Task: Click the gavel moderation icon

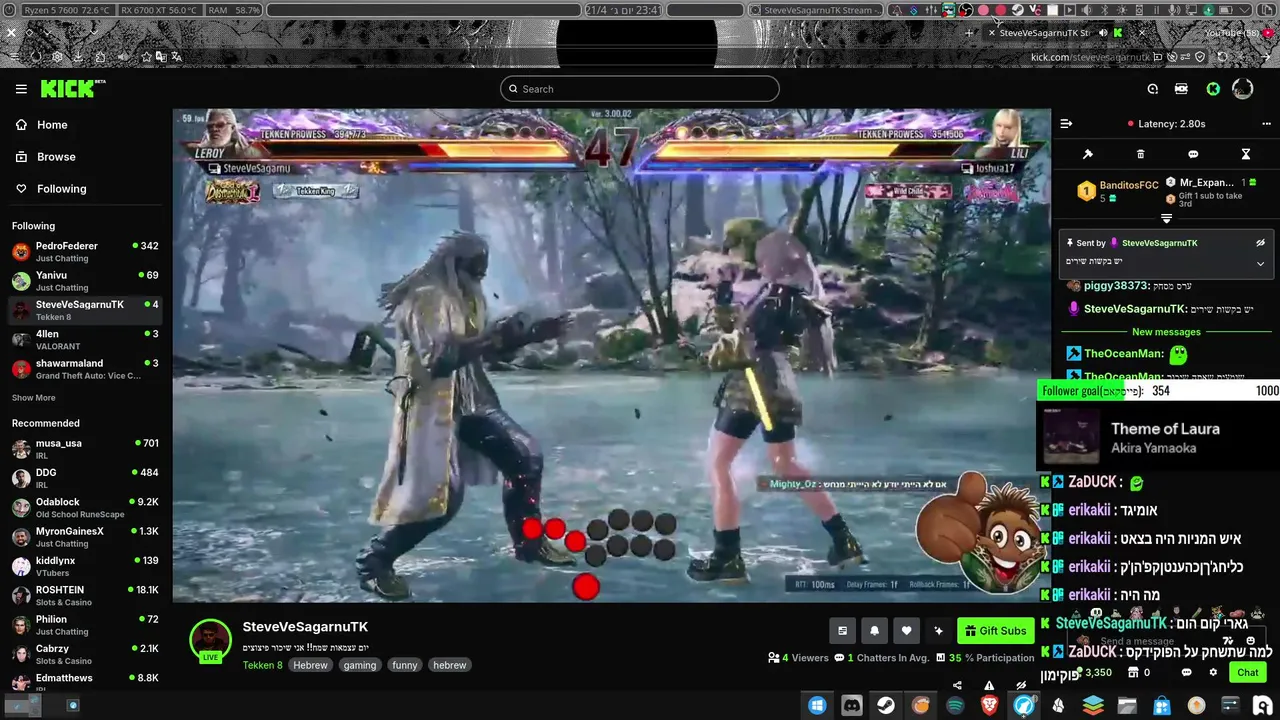Action: click(x=1088, y=154)
